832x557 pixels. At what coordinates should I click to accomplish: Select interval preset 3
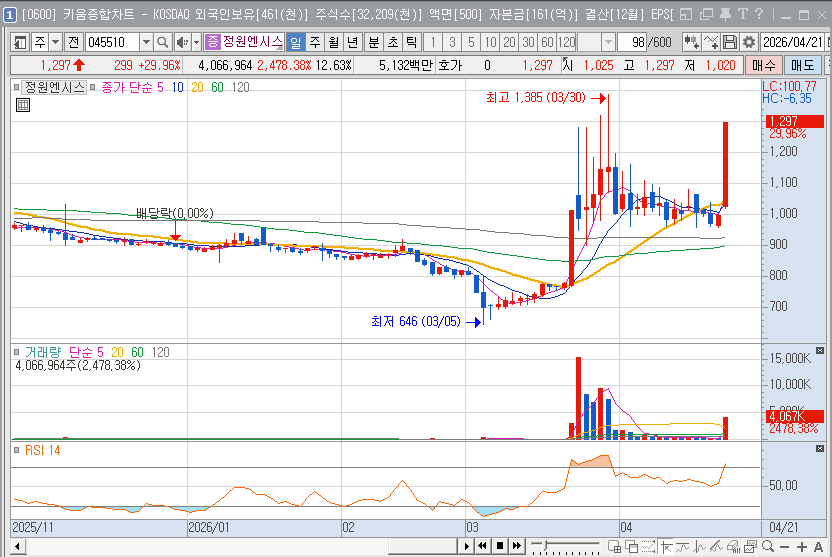tap(452, 42)
